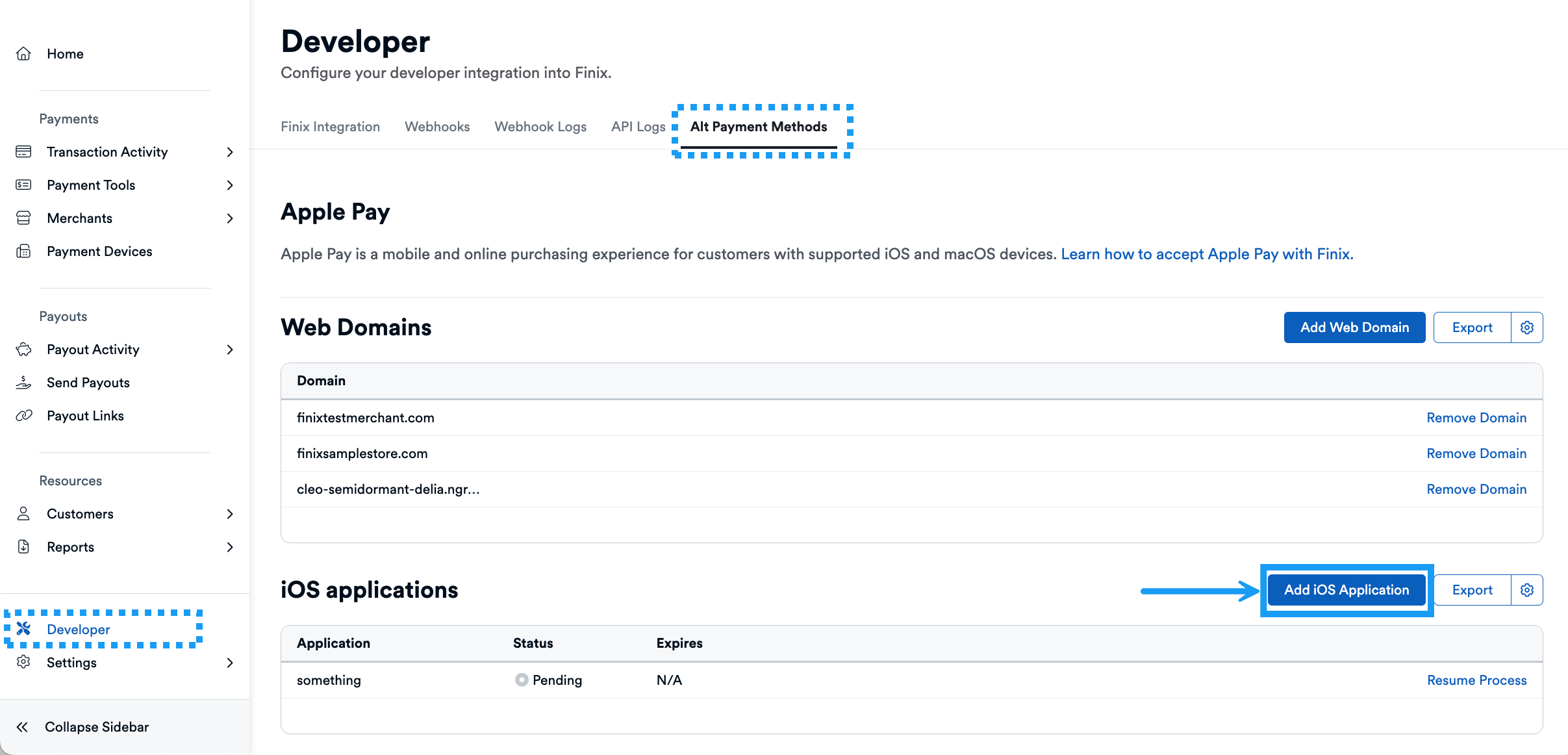The image size is (1568, 755).
Task: Click Resume Process for something application
Action: pyautogui.click(x=1476, y=680)
